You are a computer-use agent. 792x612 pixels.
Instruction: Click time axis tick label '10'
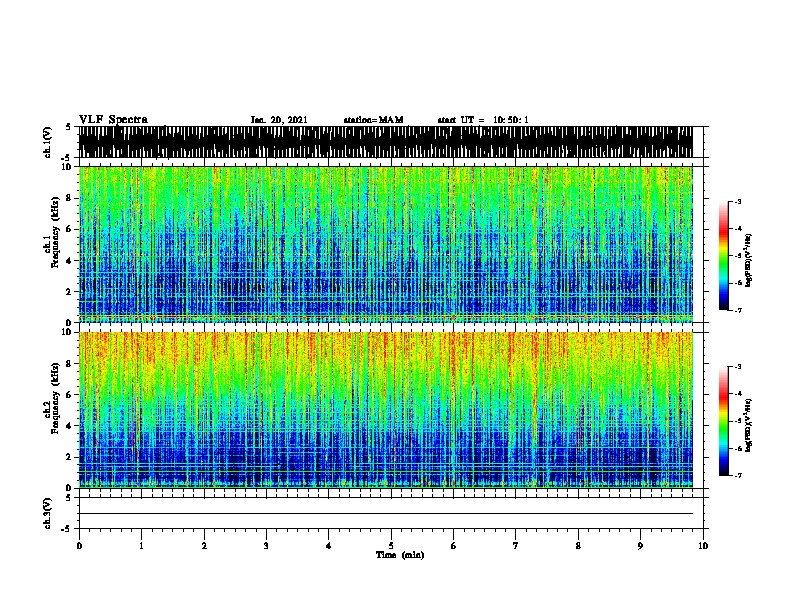(703, 546)
